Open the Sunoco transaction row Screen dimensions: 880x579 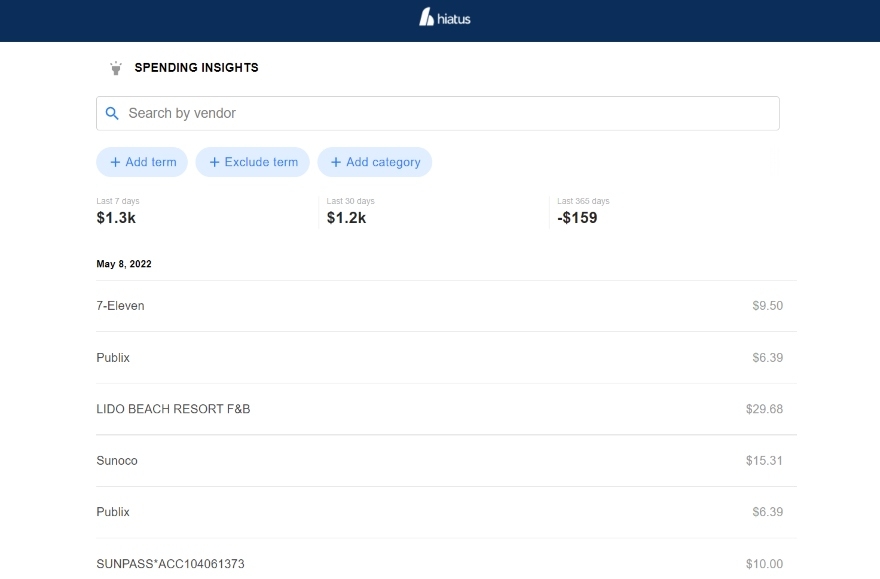click(446, 461)
